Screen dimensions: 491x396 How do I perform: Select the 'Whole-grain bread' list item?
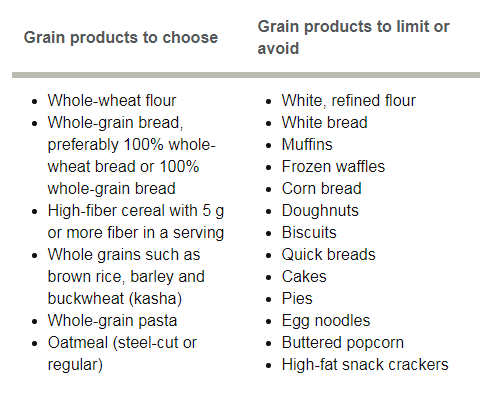[x=131, y=155]
